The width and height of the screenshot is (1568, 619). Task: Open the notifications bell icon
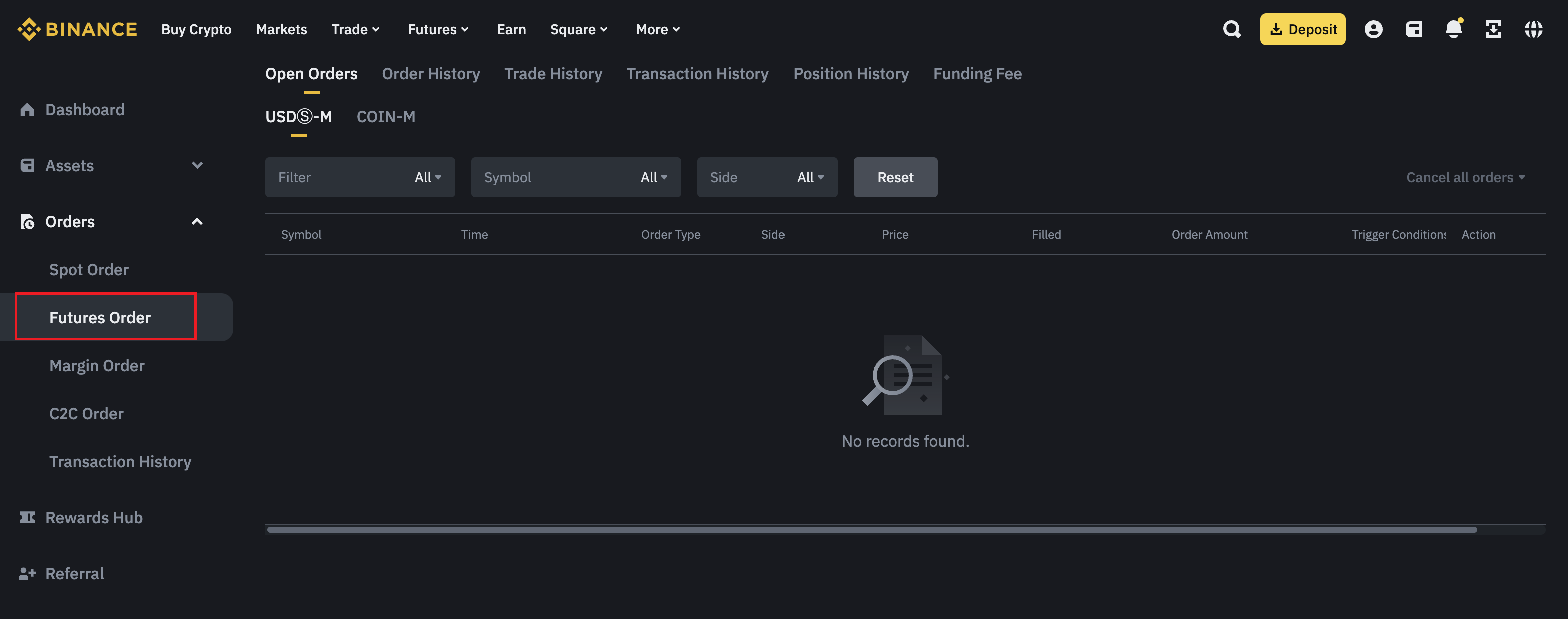[1453, 29]
